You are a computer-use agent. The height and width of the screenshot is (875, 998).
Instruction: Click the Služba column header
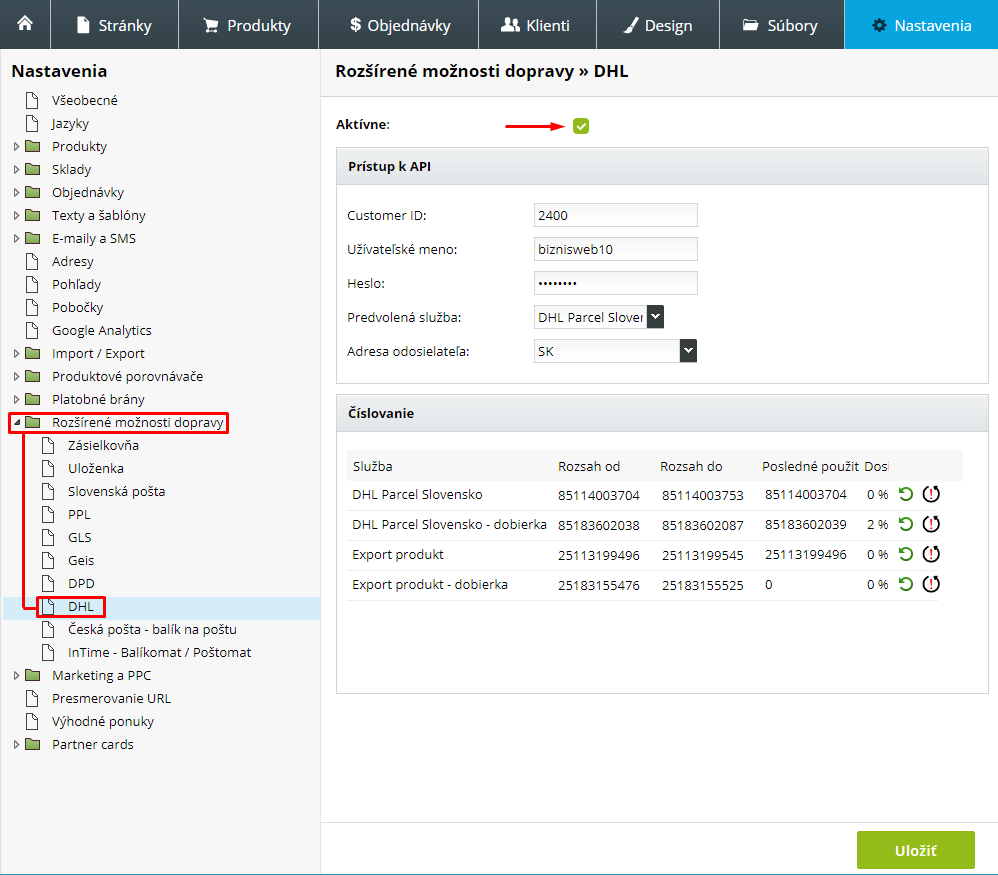click(x=372, y=466)
